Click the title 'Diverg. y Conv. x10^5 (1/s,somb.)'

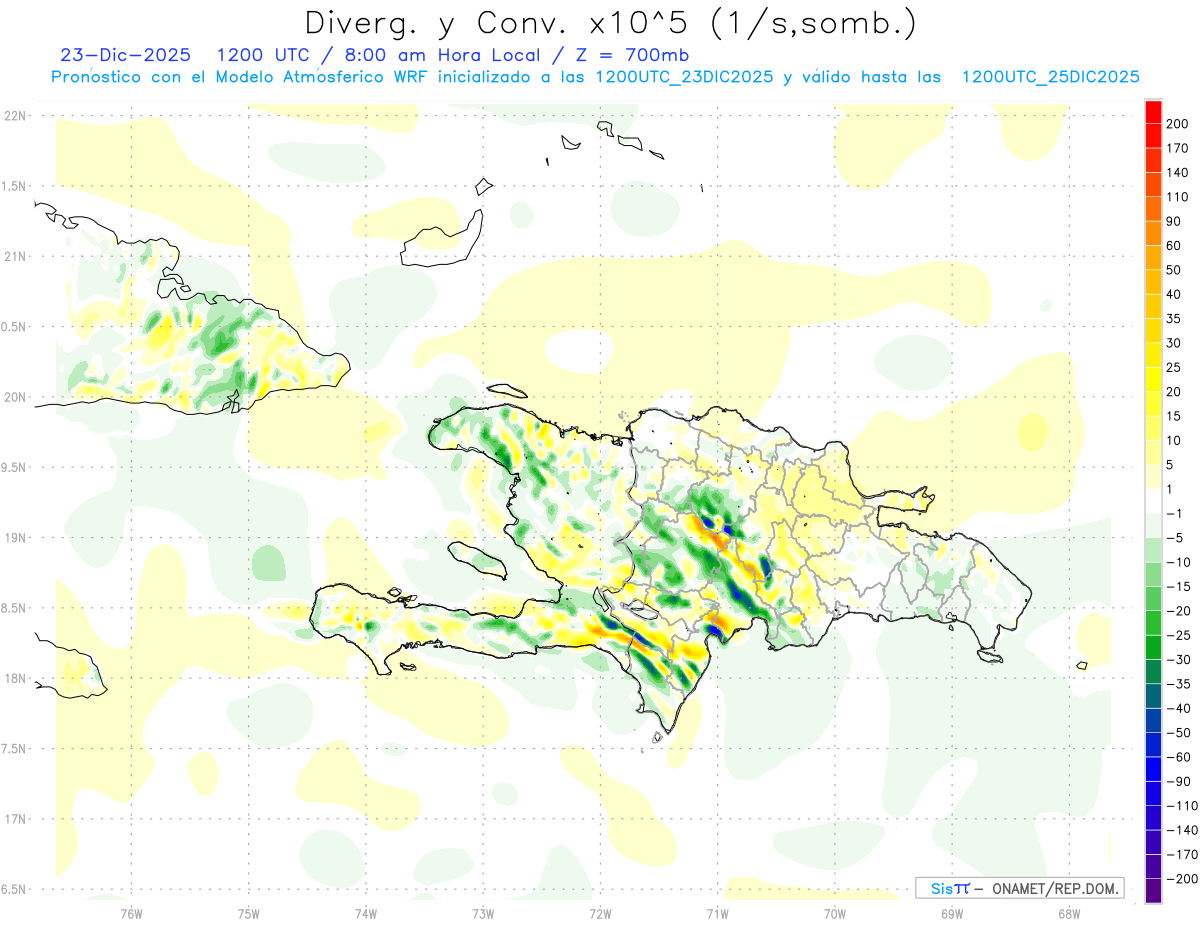click(x=610, y=22)
